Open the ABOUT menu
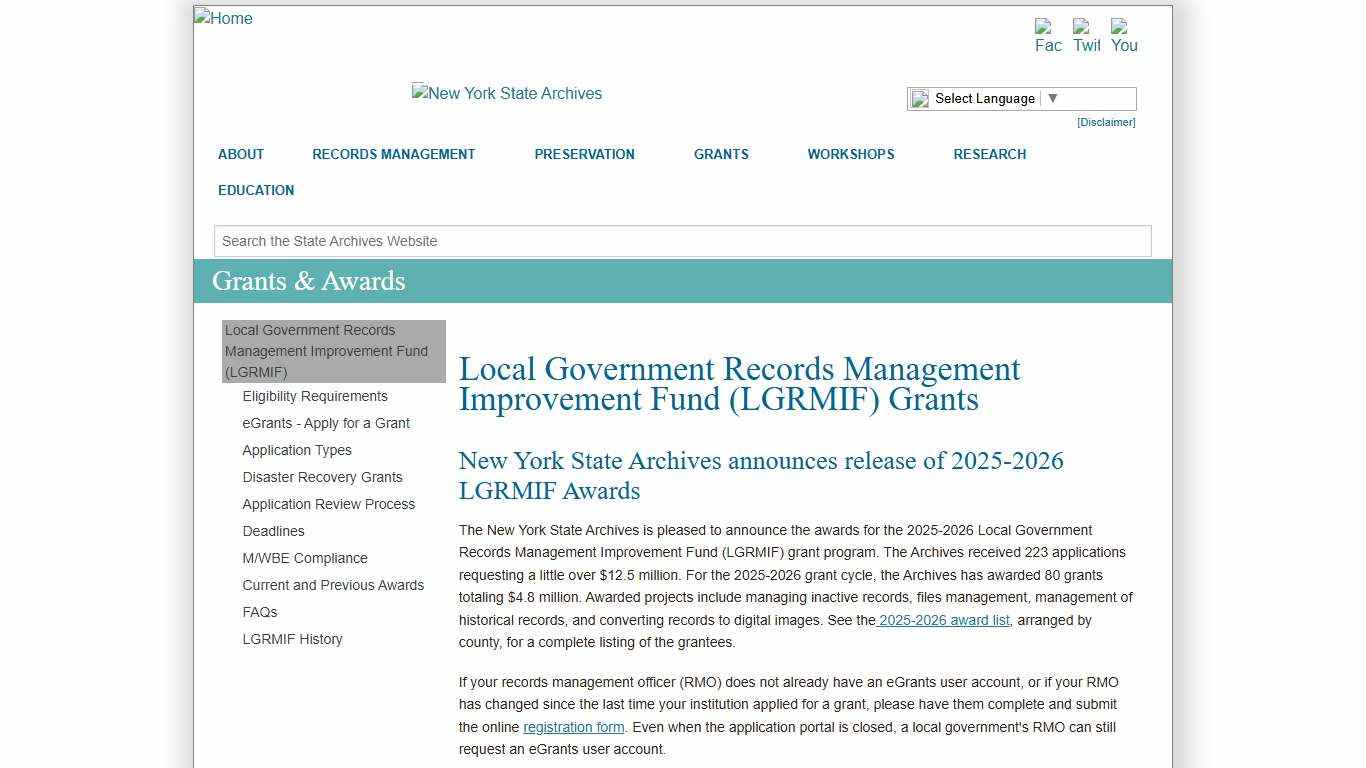This screenshot has height=768, width=1366. click(240, 154)
